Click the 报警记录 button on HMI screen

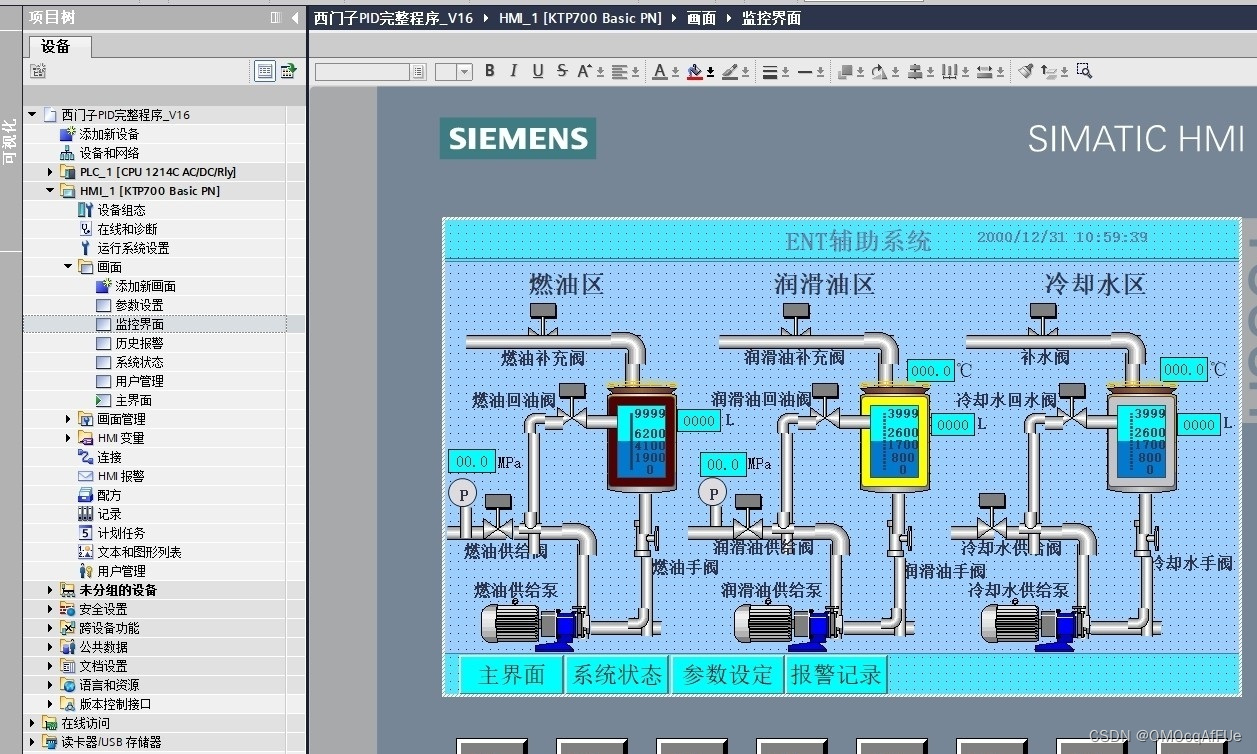point(836,675)
